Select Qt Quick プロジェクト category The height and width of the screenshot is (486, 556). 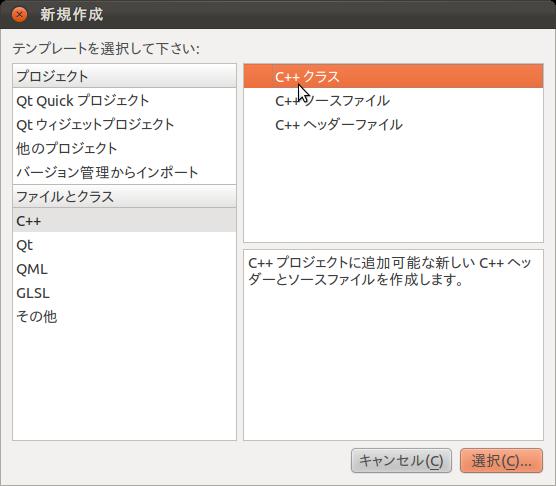tap(124, 101)
